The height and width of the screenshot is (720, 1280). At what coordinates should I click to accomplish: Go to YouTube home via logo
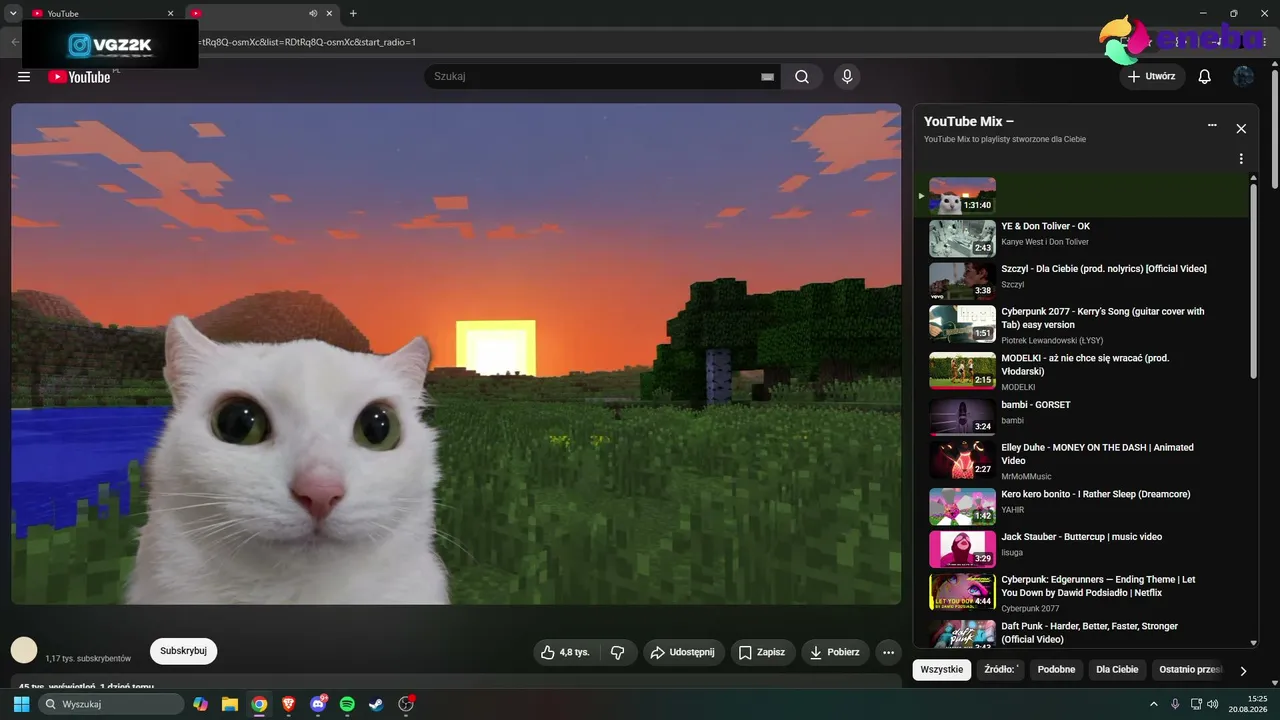[79, 77]
